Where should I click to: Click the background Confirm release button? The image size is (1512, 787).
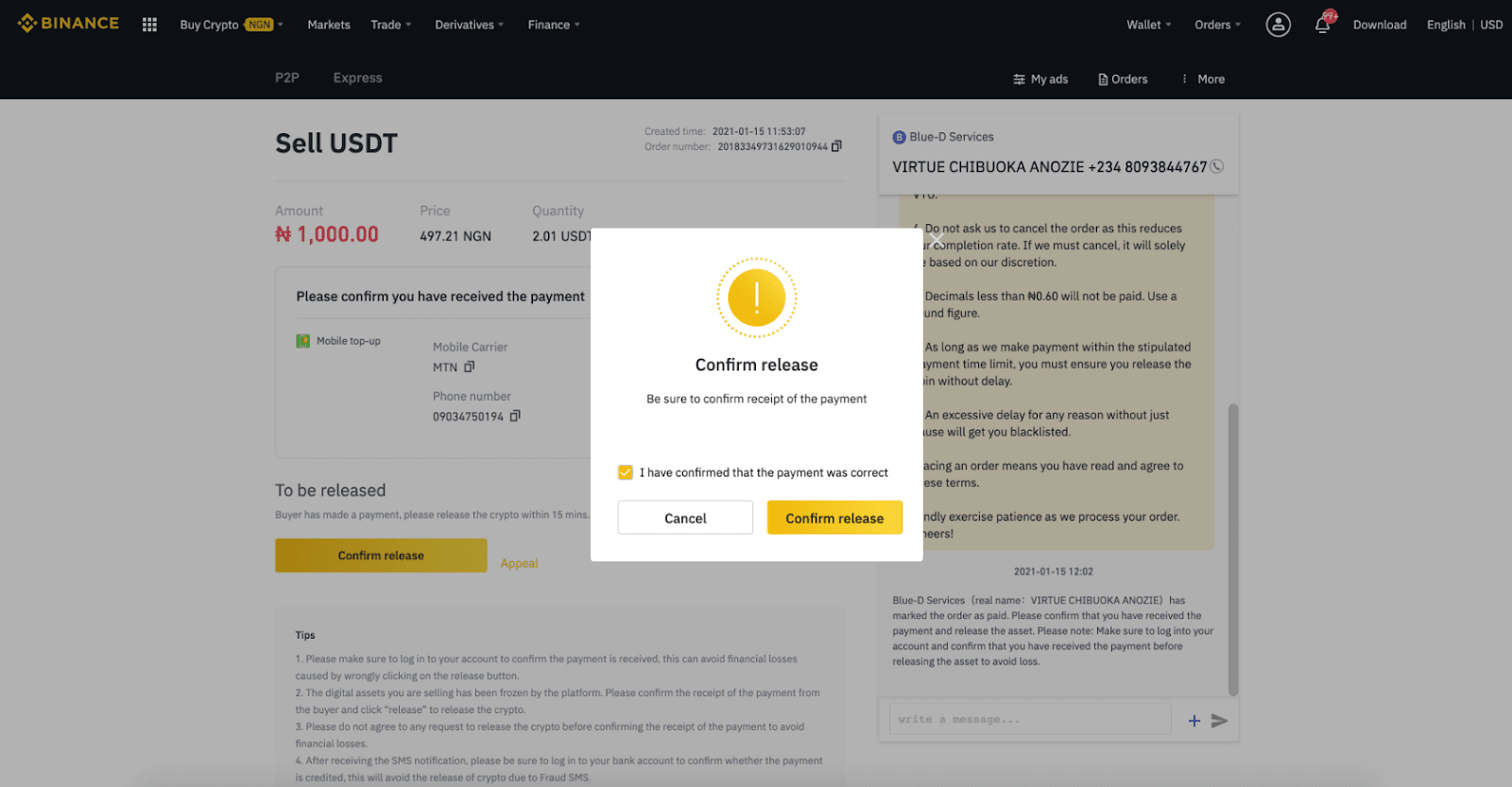381,556
